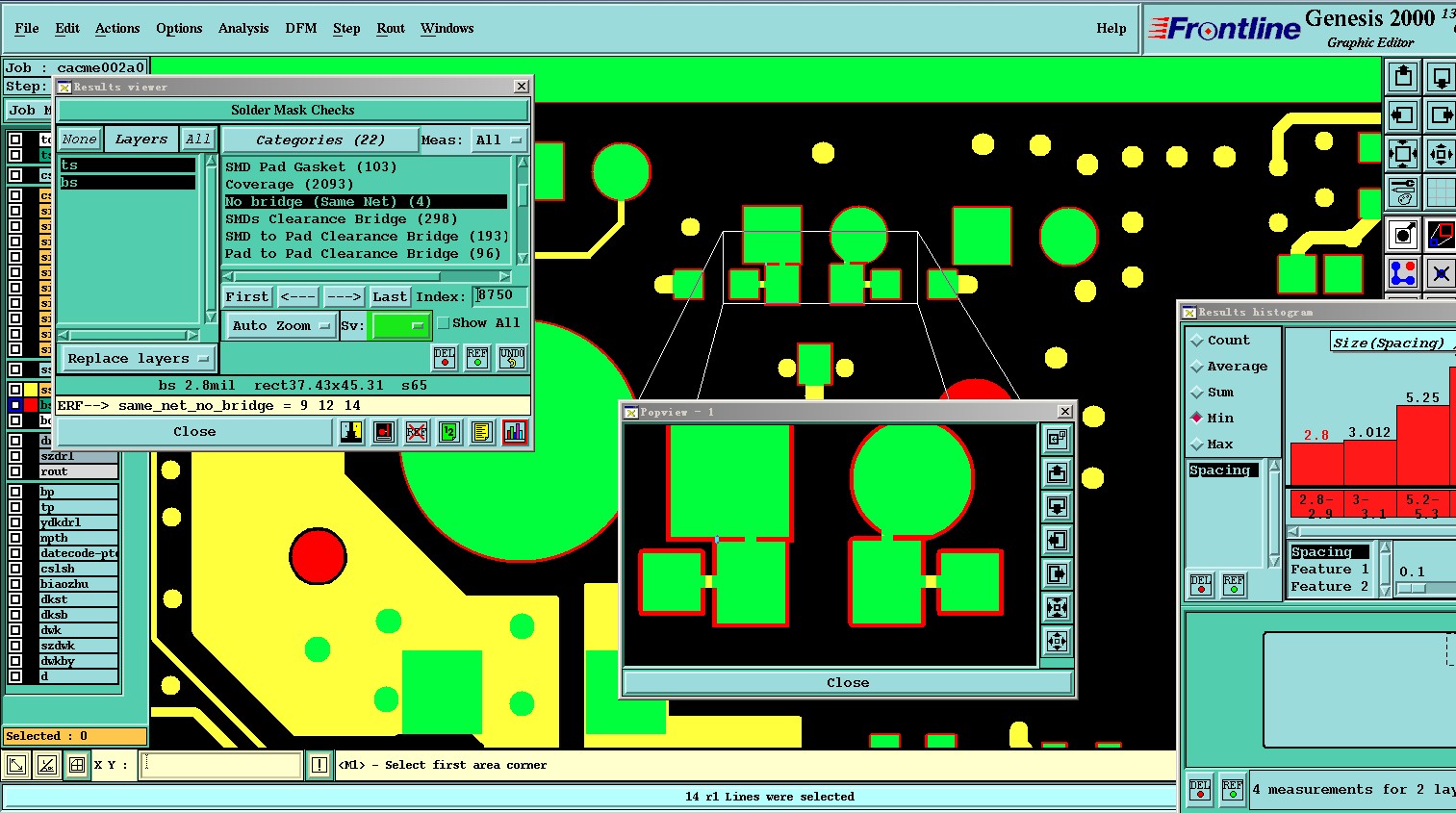The height and width of the screenshot is (813, 1456).
Task: Click the Index input field
Action: (500, 295)
